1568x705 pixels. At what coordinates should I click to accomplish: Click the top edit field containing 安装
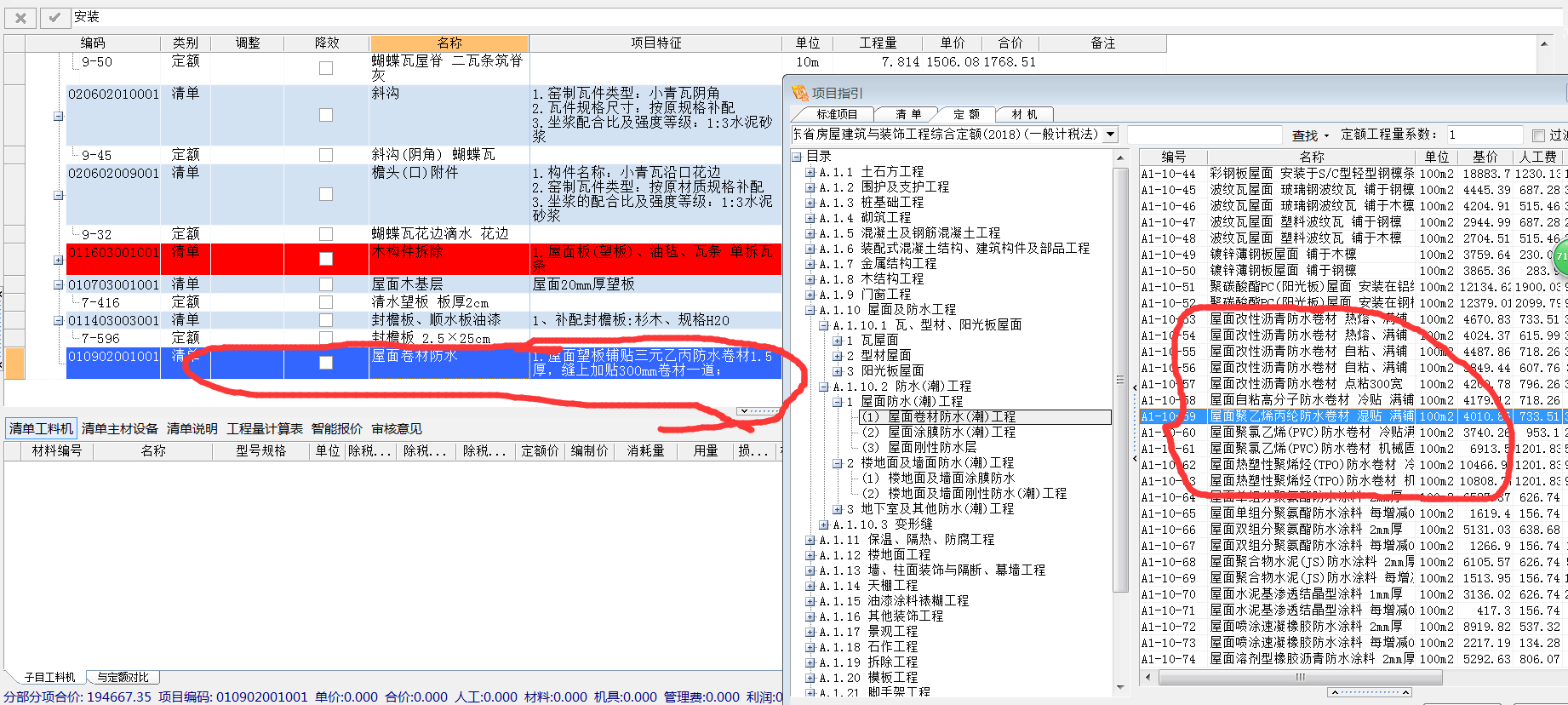tap(818, 17)
